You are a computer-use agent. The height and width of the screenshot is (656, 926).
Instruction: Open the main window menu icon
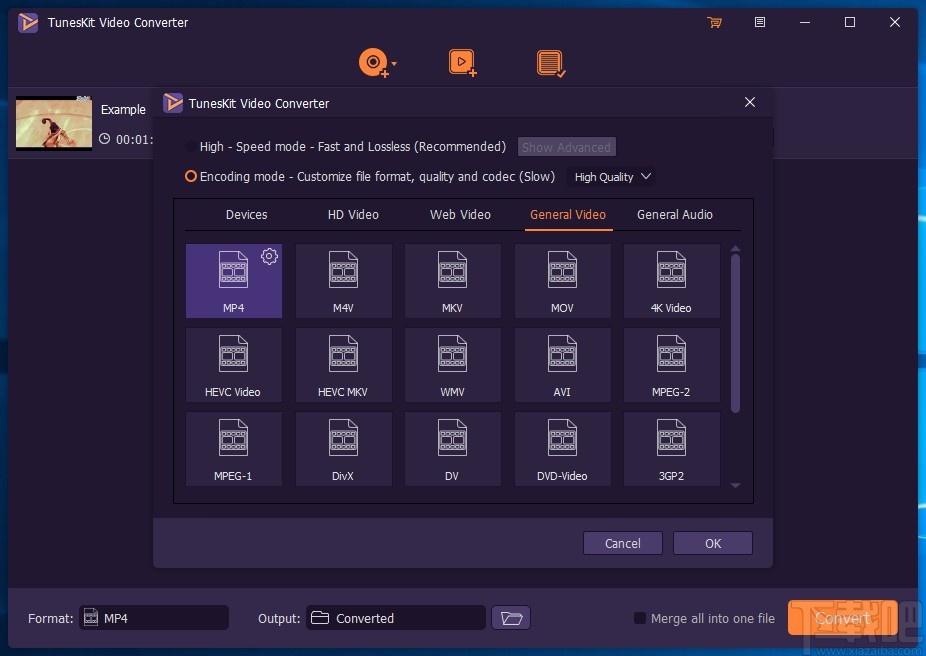pyautogui.click(x=760, y=22)
